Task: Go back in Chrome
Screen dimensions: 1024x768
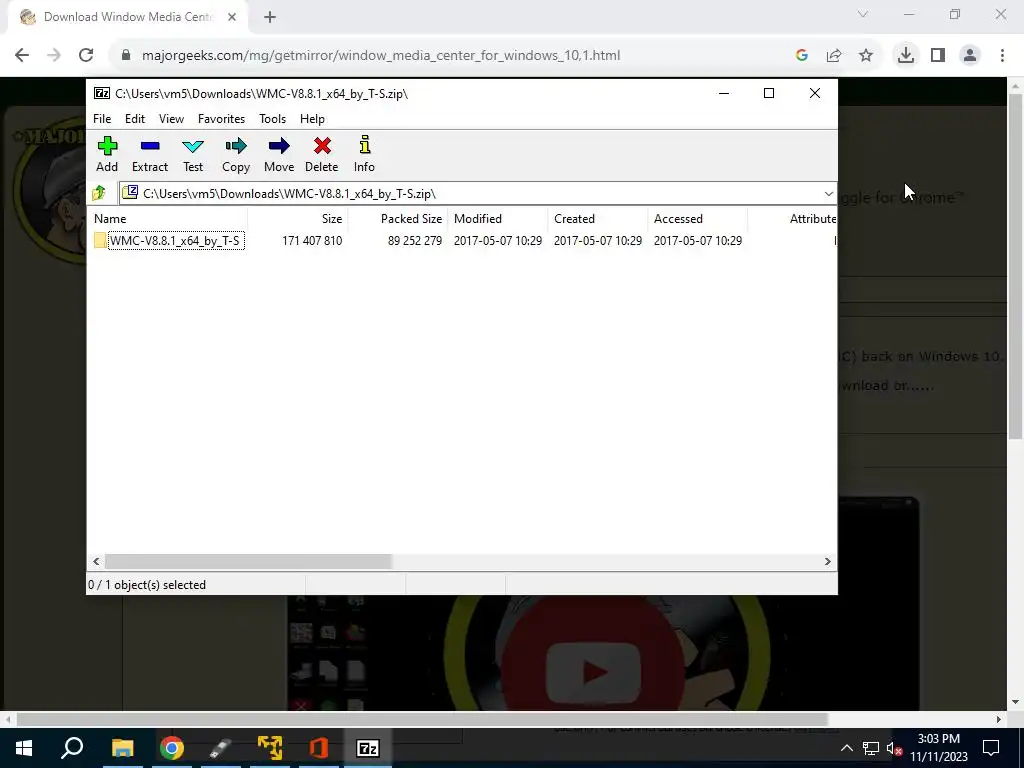Action: coord(22,56)
